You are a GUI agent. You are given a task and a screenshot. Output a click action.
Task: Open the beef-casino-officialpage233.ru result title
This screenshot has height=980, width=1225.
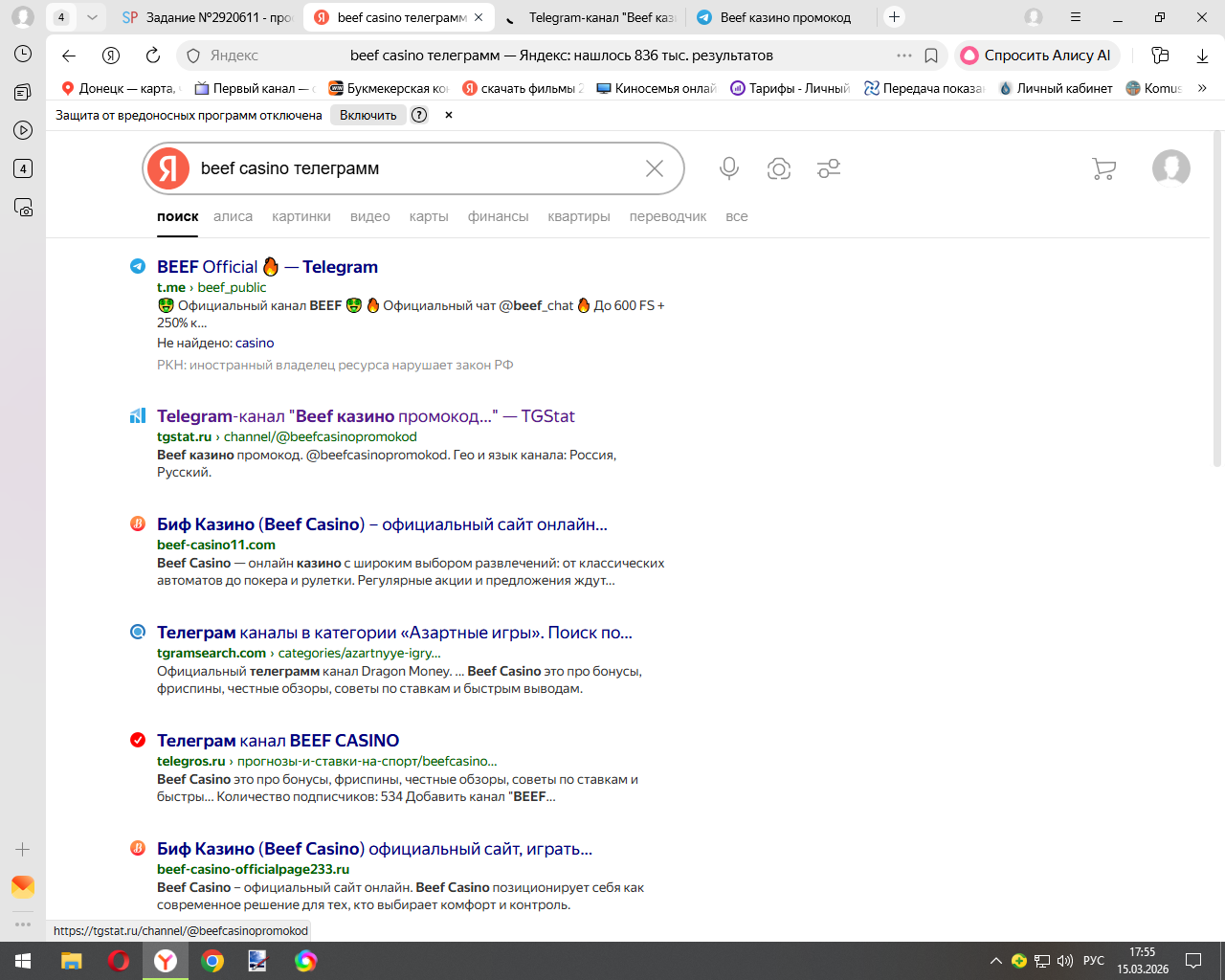click(374, 849)
